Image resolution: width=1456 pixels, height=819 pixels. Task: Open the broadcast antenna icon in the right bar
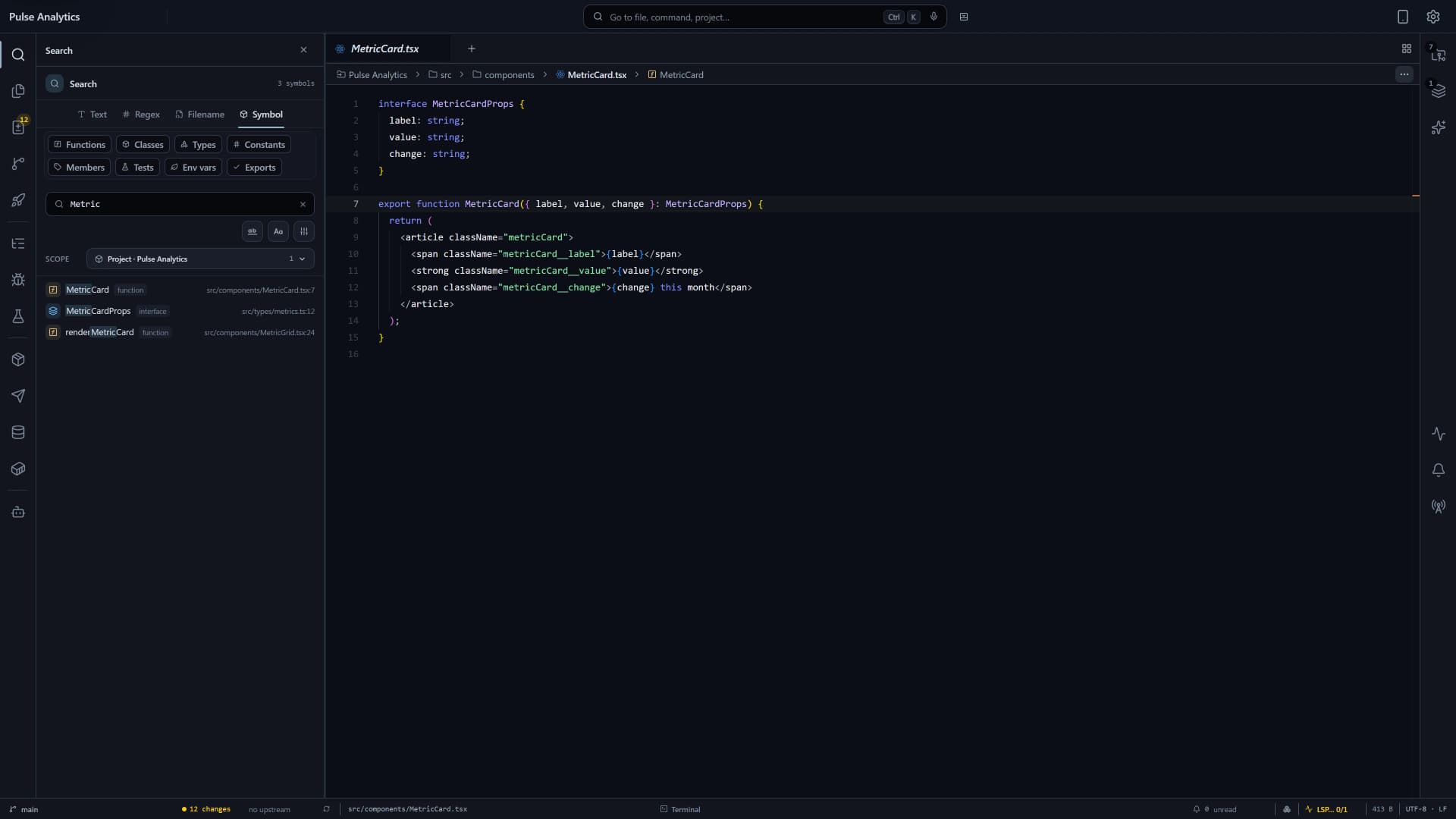tap(1439, 507)
